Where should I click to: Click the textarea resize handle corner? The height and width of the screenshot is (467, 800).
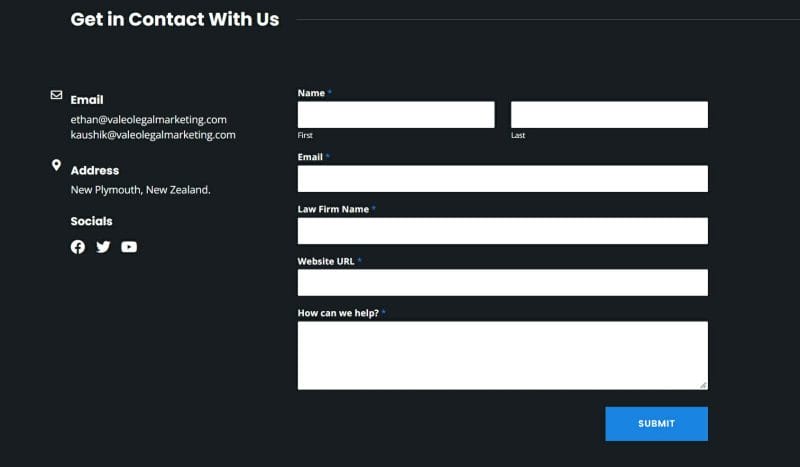(703, 385)
